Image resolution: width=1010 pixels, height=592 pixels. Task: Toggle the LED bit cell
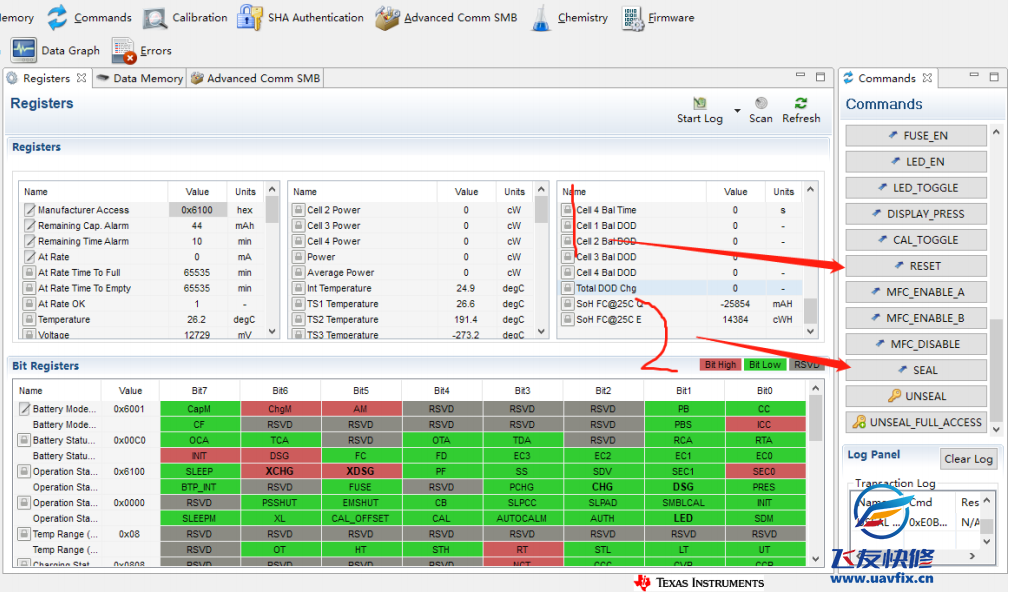tap(683, 518)
